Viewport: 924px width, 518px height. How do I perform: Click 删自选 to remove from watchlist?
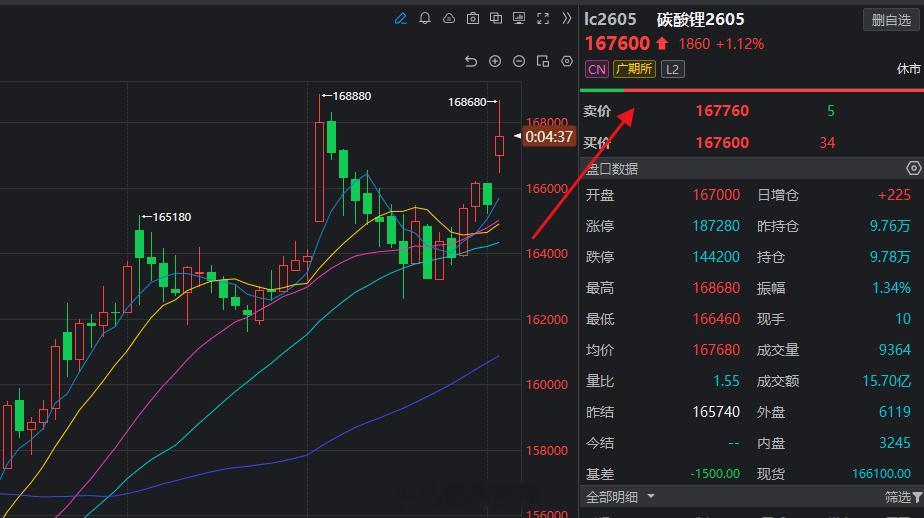pos(891,20)
